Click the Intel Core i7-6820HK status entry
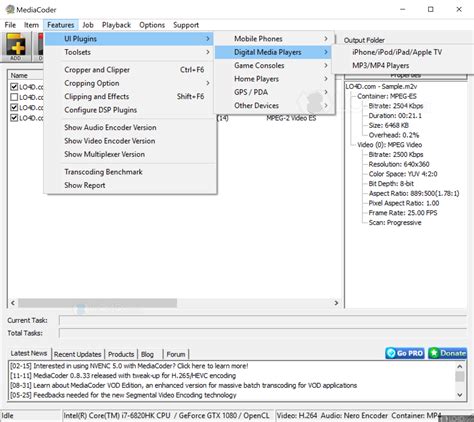 167,416
